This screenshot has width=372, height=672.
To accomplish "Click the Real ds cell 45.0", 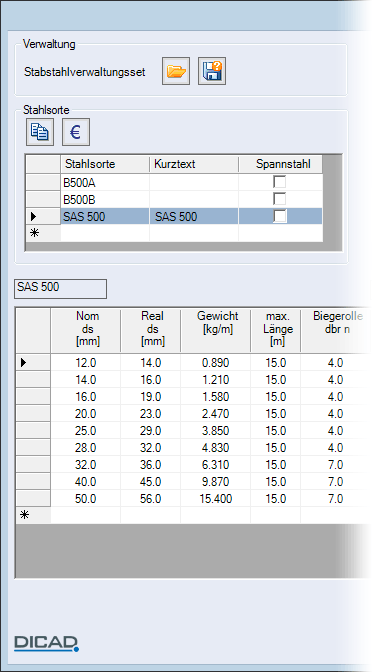I will 151,482.
